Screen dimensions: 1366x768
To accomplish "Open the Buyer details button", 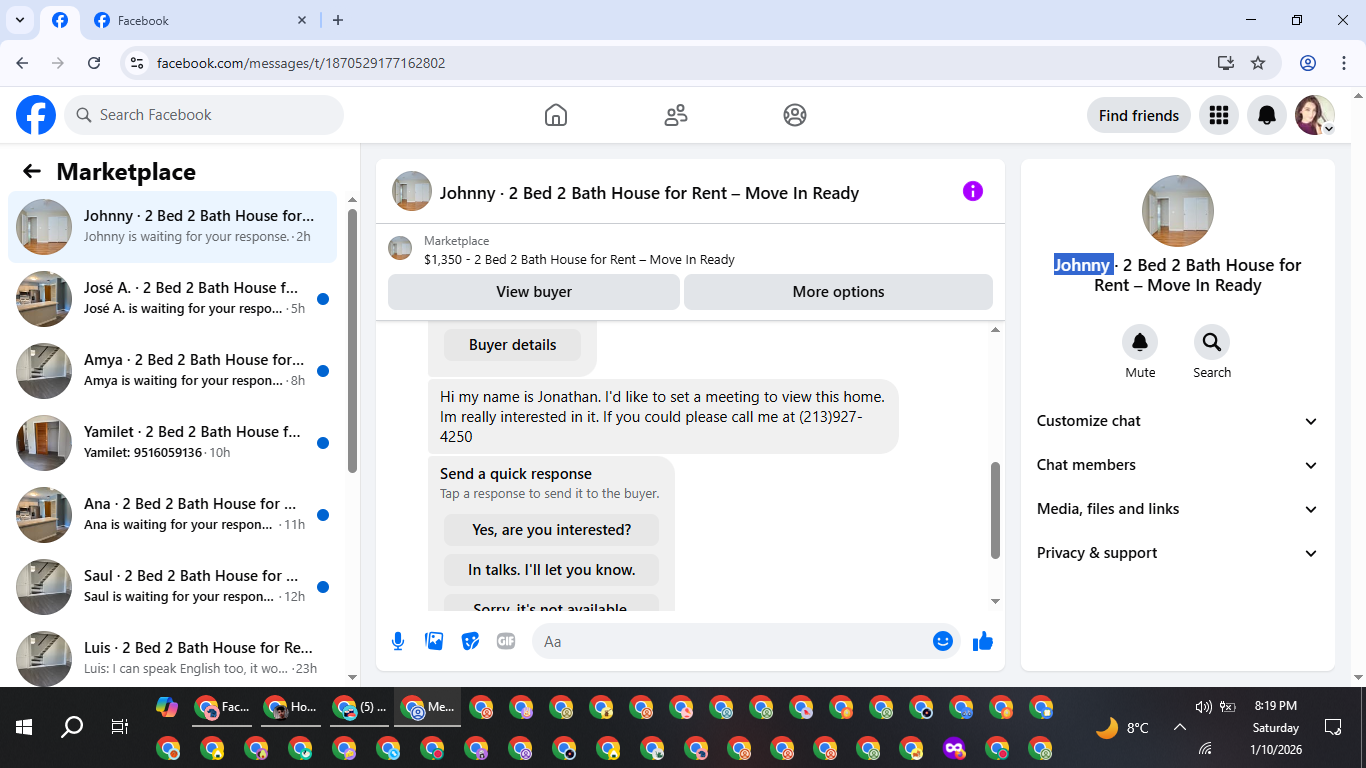I will [x=512, y=345].
